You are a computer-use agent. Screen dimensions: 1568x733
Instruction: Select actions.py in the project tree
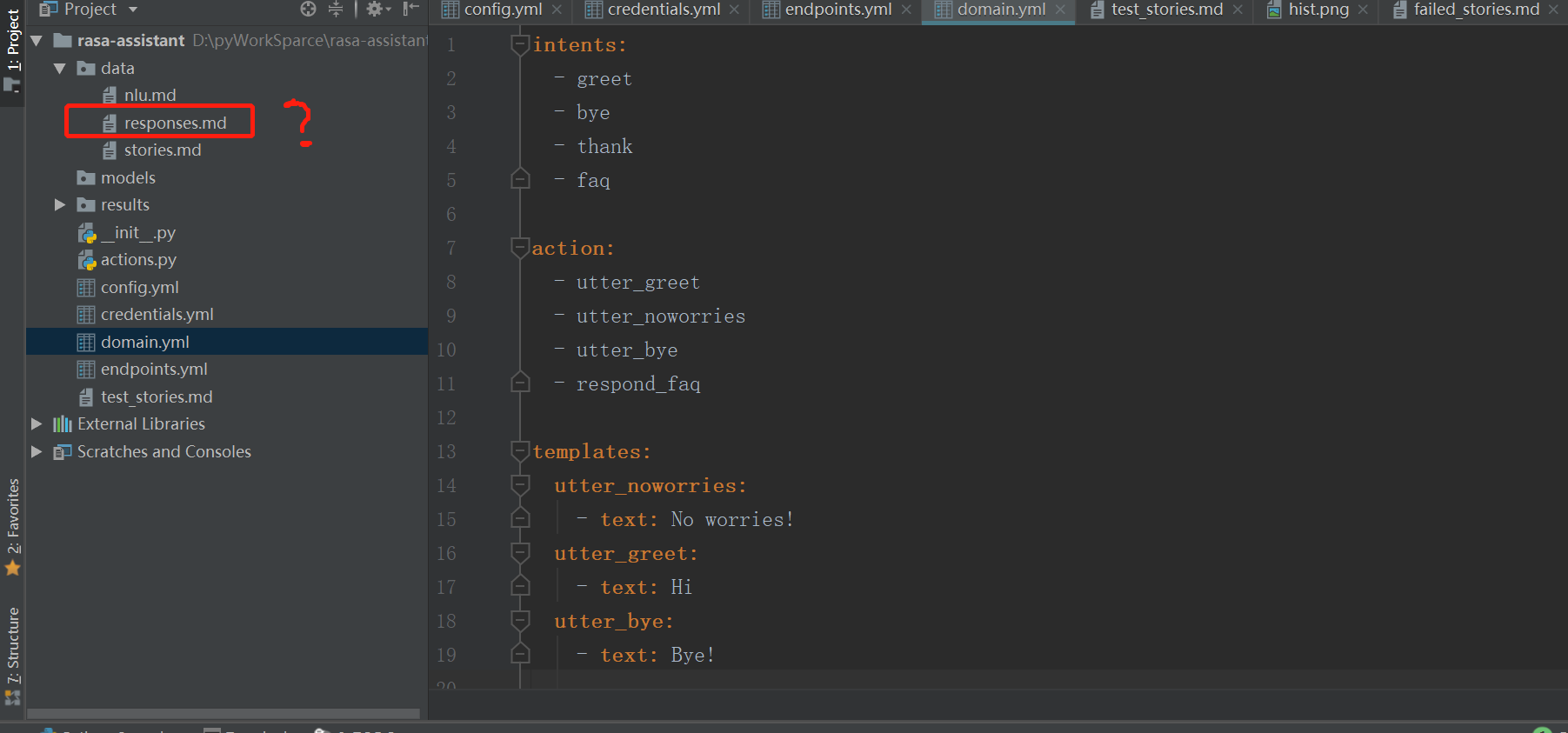tap(137, 260)
